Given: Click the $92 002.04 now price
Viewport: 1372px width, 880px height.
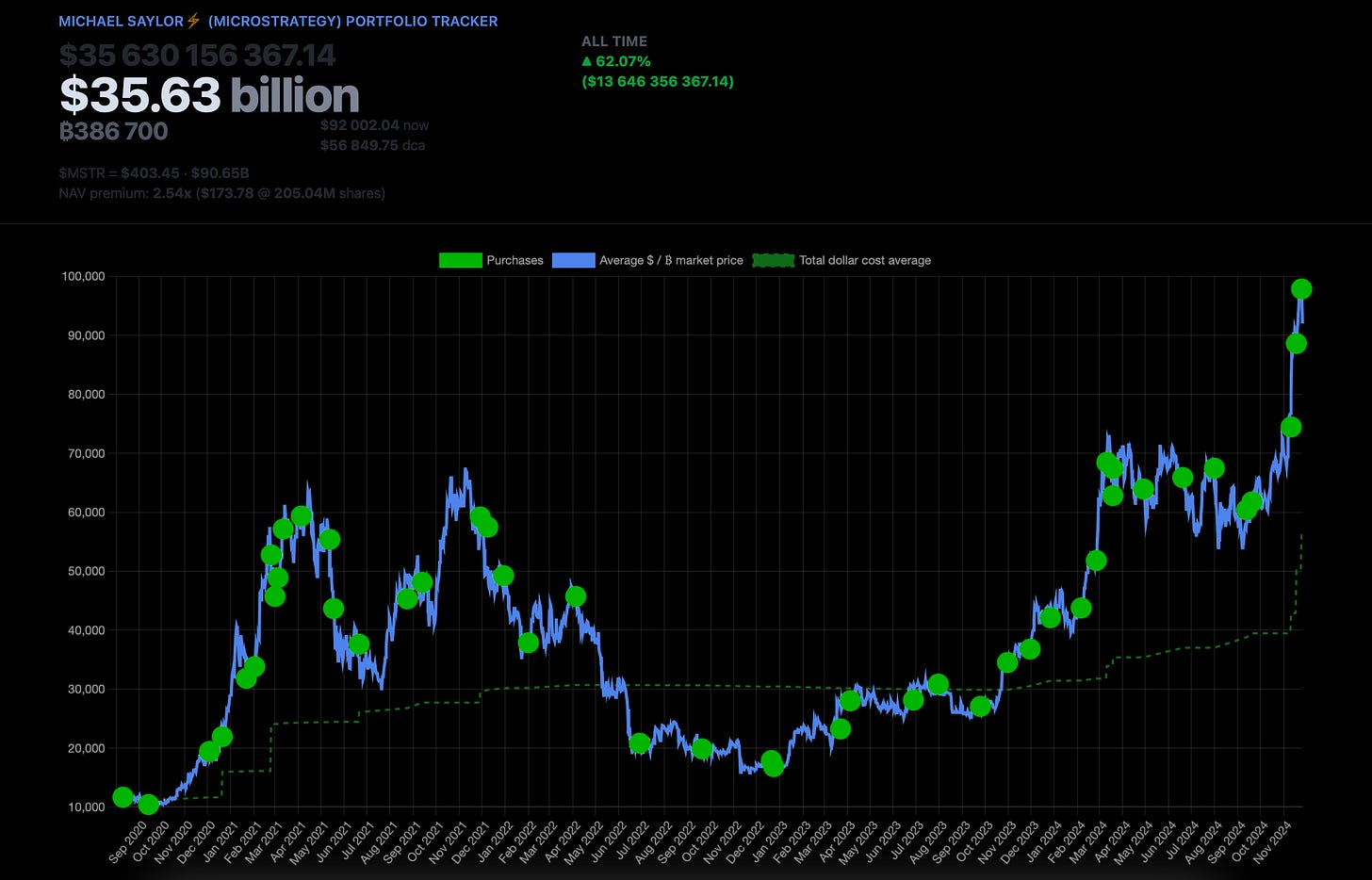Looking at the screenshot, I should (374, 124).
